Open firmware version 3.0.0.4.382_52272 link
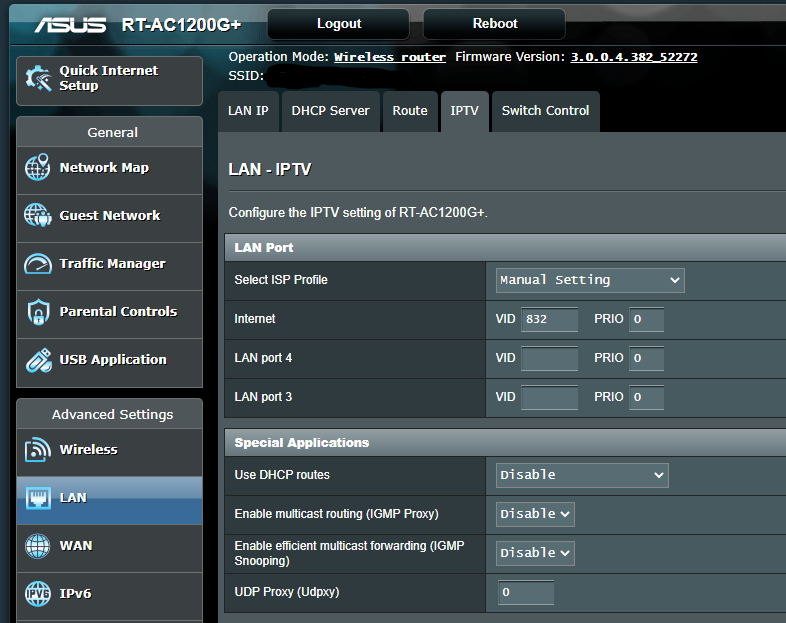The image size is (786, 623). (x=634, y=57)
